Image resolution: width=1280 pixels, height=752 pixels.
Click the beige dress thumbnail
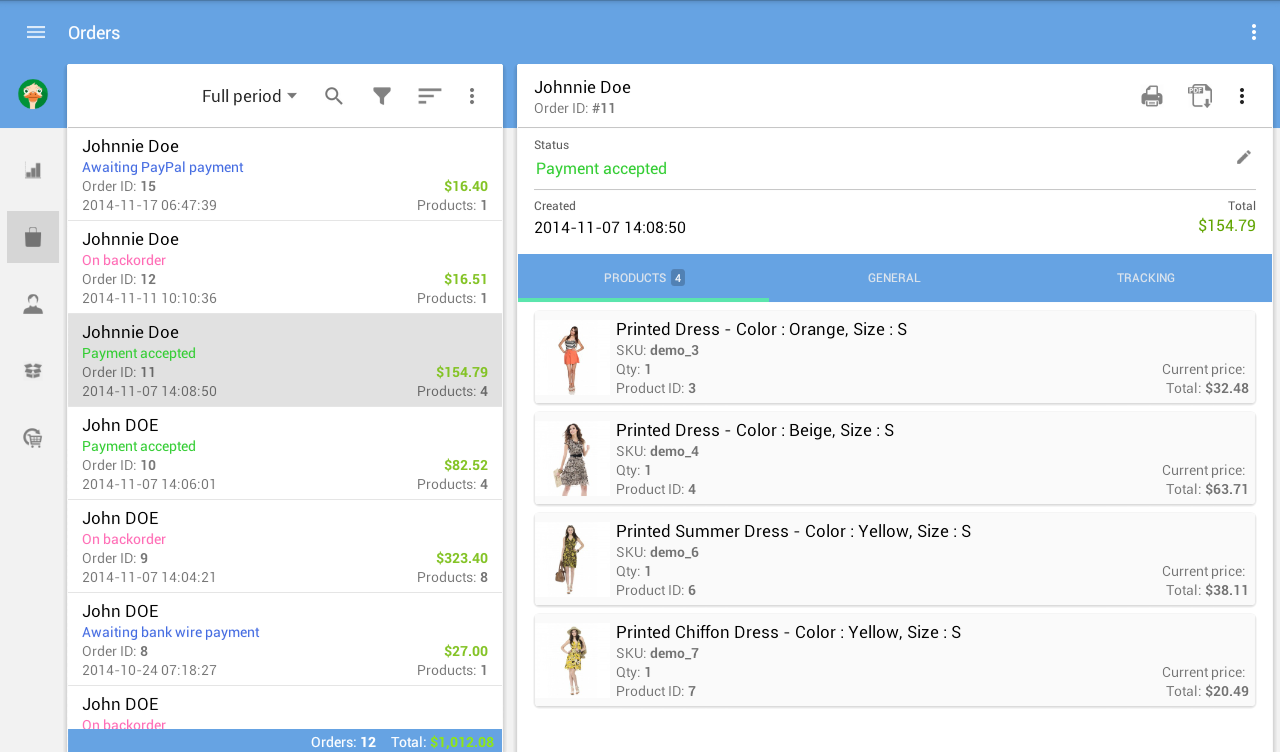[573, 458]
